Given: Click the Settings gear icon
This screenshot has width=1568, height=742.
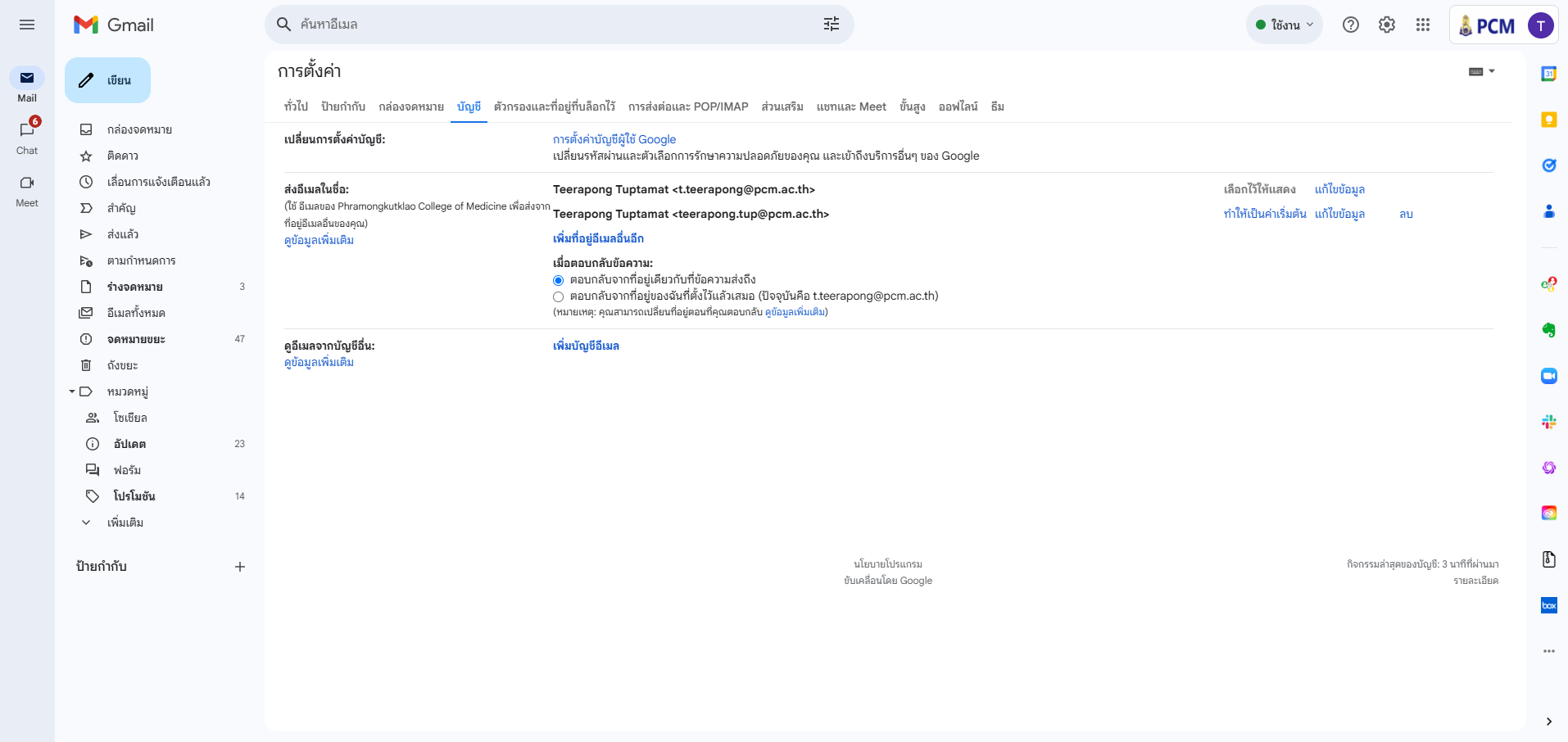Looking at the screenshot, I should 1386,25.
